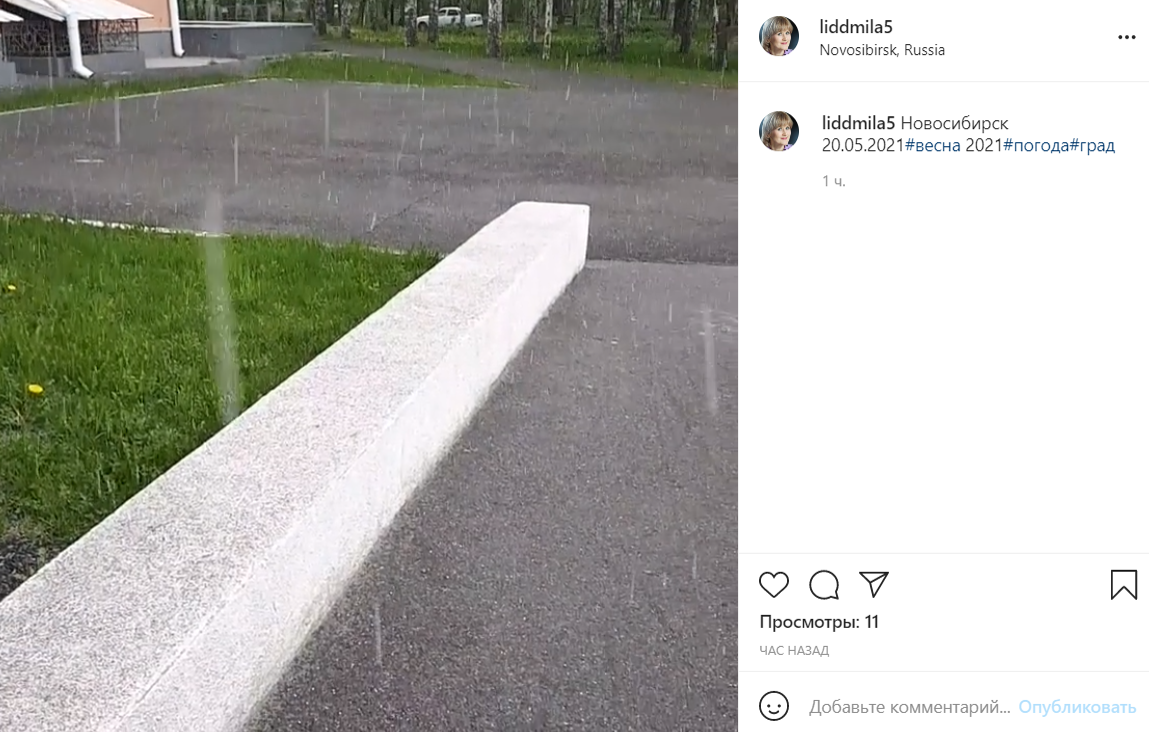This screenshot has width=1149, height=732.
Task: Open avatar next to the caption
Action: click(779, 131)
